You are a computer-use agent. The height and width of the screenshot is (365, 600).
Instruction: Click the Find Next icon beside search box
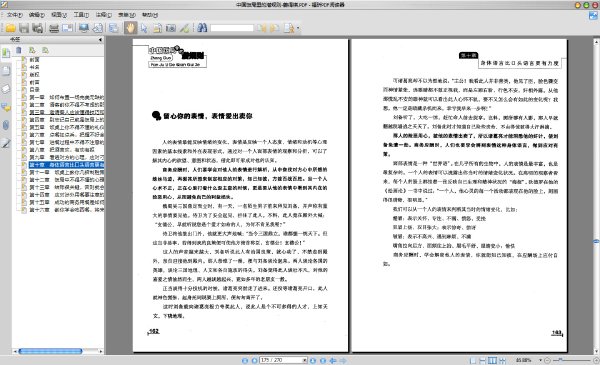tap(274, 28)
